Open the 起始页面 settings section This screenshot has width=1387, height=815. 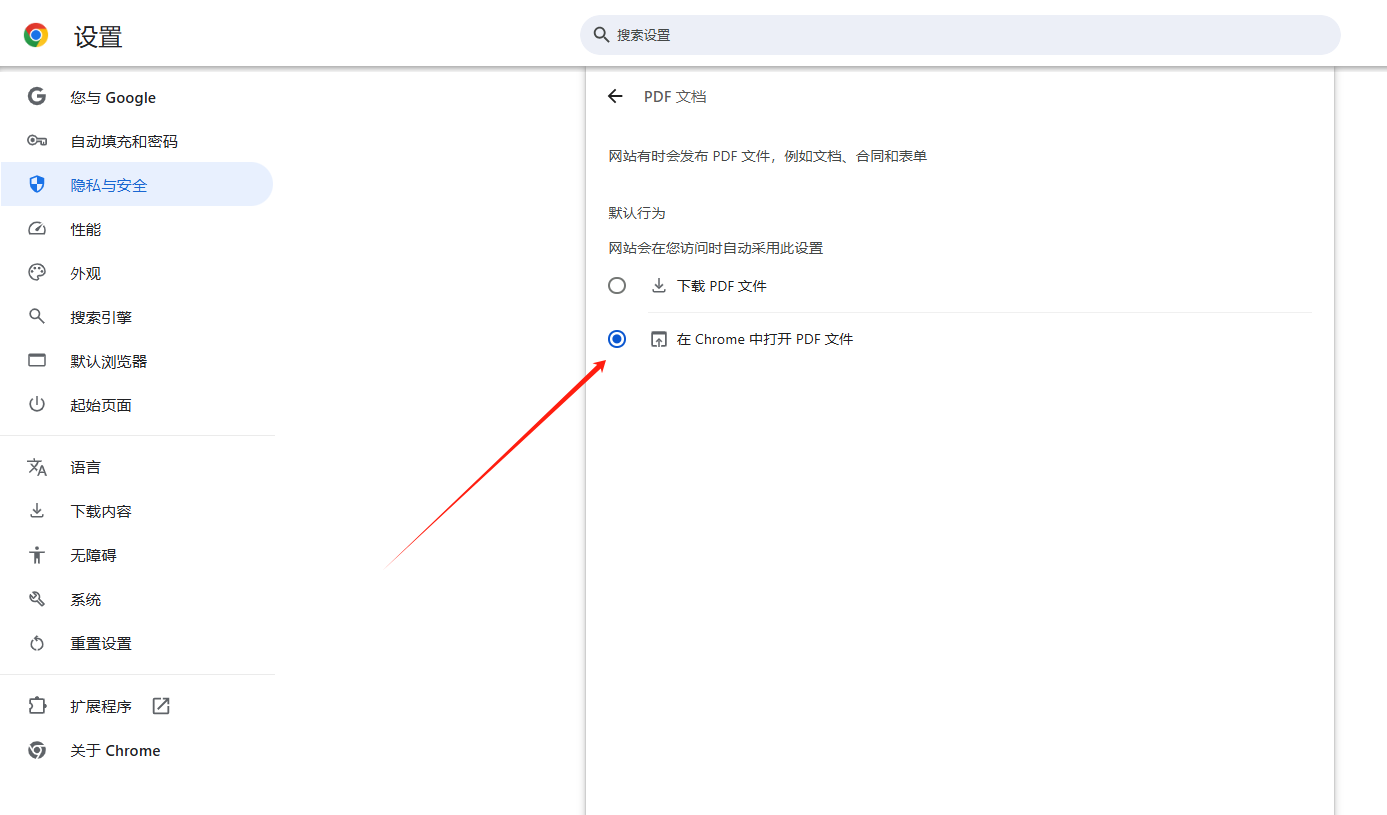point(137,405)
